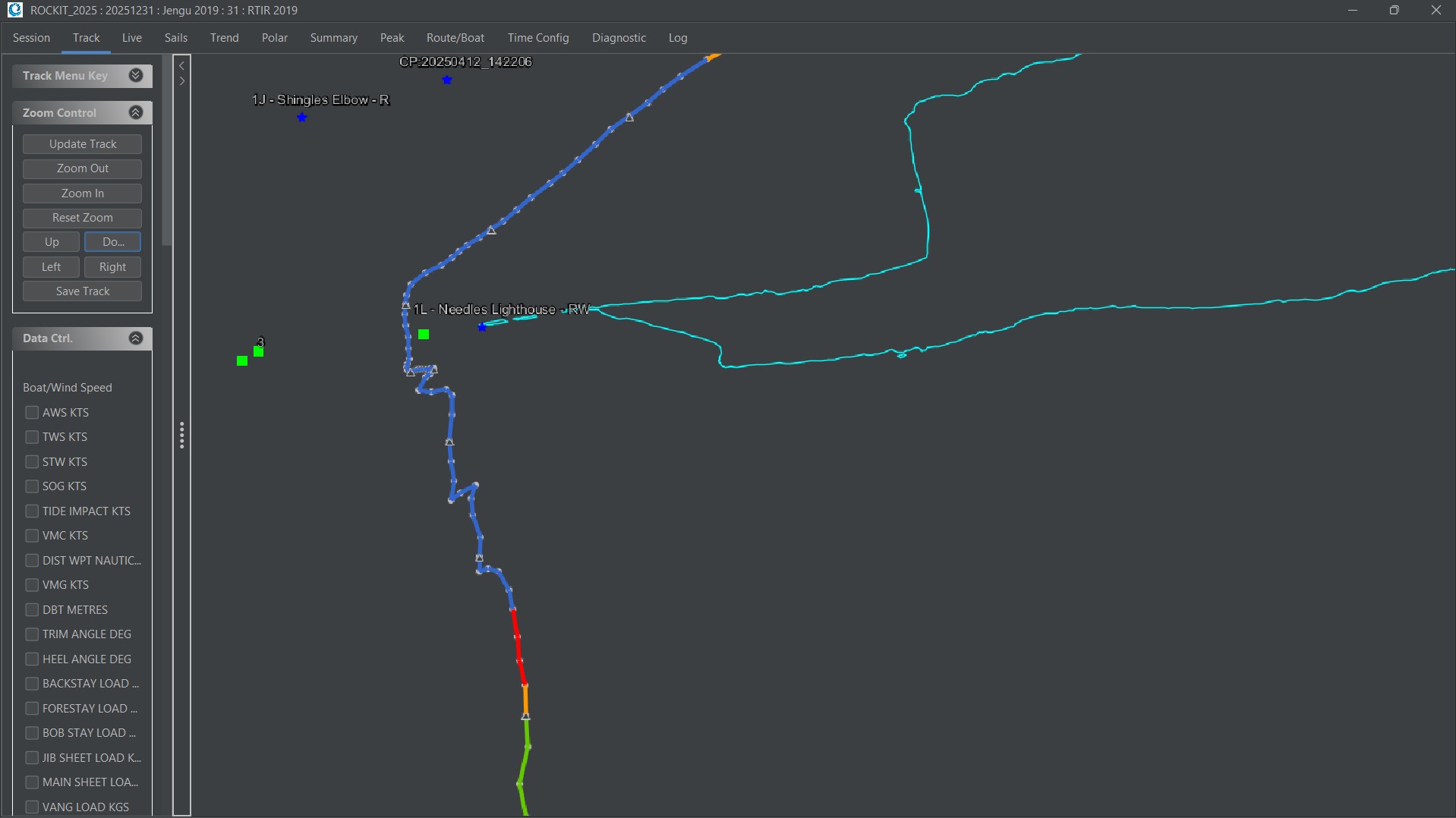Click the green square marker labeled 3
The image size is (1456, 818).
coord(259,351)
